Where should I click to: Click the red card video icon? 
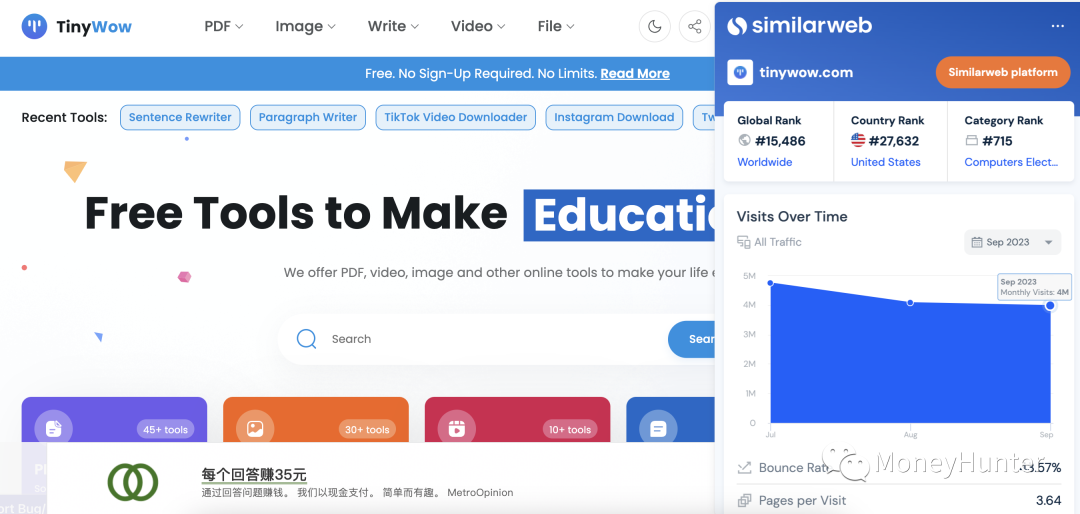(456, 429)
